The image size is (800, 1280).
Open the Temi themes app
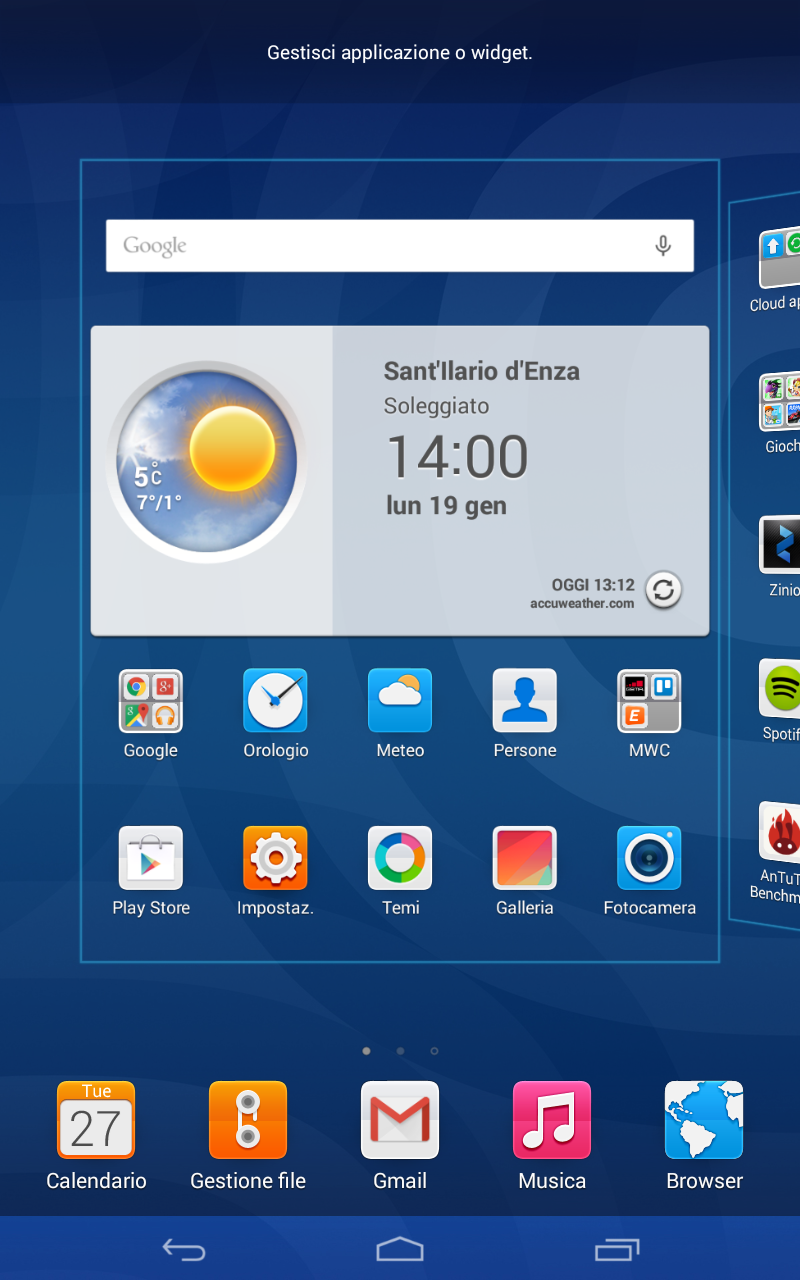400,858
